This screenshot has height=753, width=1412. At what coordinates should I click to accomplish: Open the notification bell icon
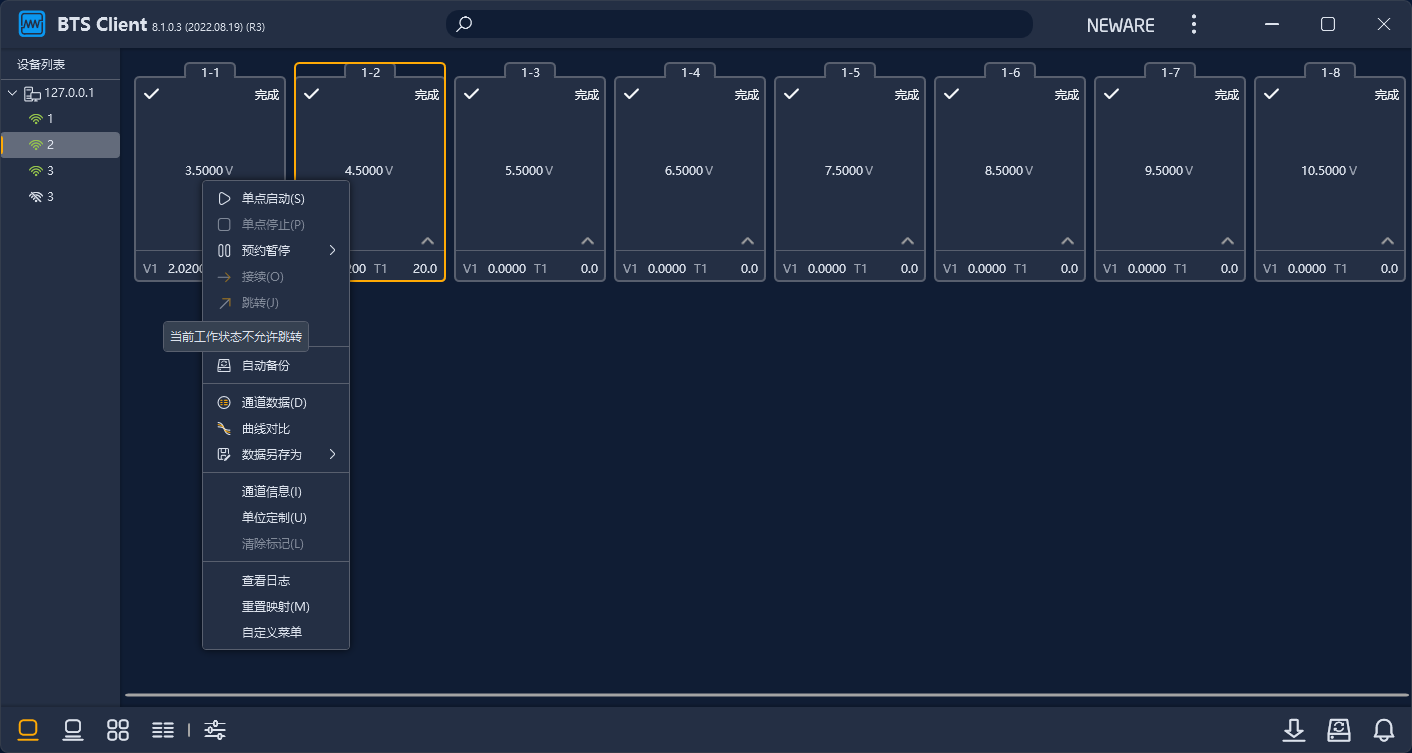point(1384,730)
